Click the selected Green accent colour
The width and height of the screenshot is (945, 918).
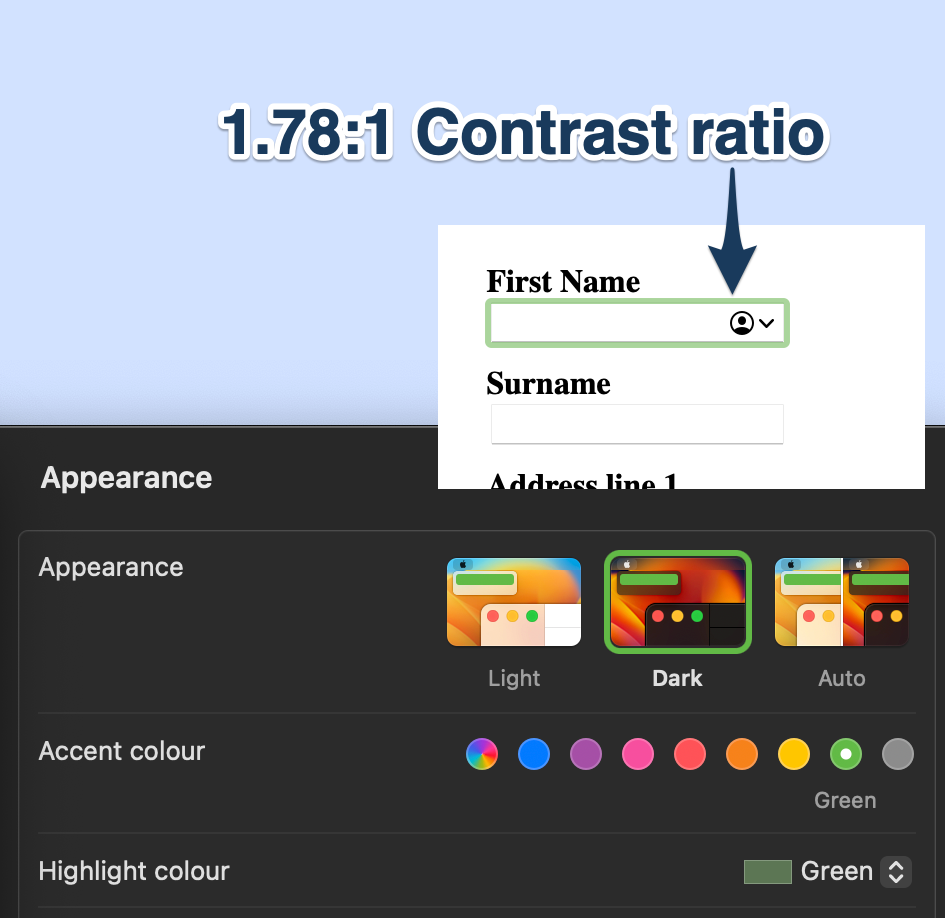tap(846, 754)
